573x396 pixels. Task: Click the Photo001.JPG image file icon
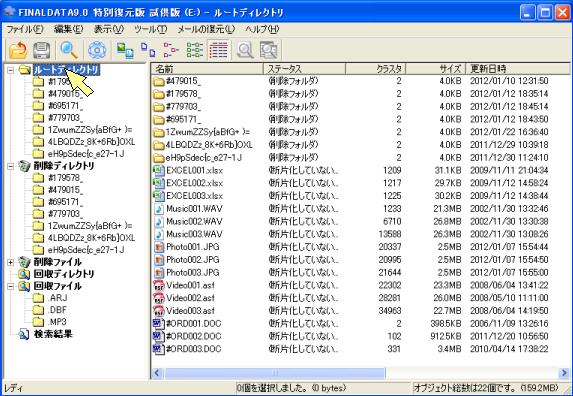click(x=159, y=247)
